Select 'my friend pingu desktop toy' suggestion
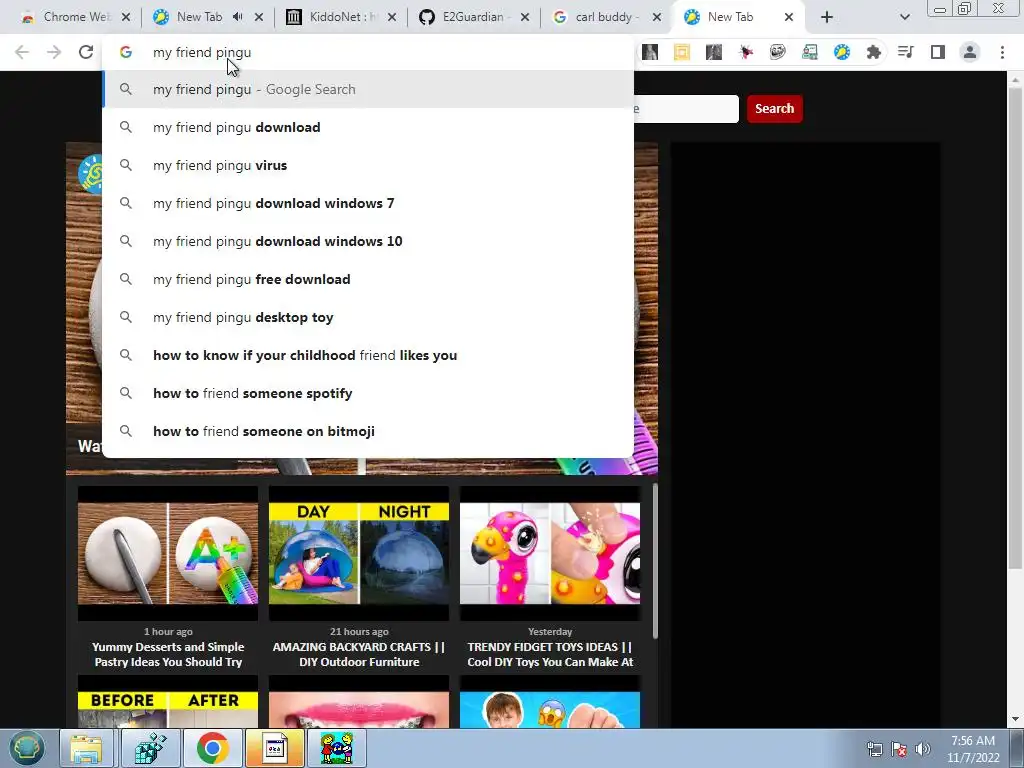The image size is (1024, 768). pyautogui.click(x=368, y=317)
